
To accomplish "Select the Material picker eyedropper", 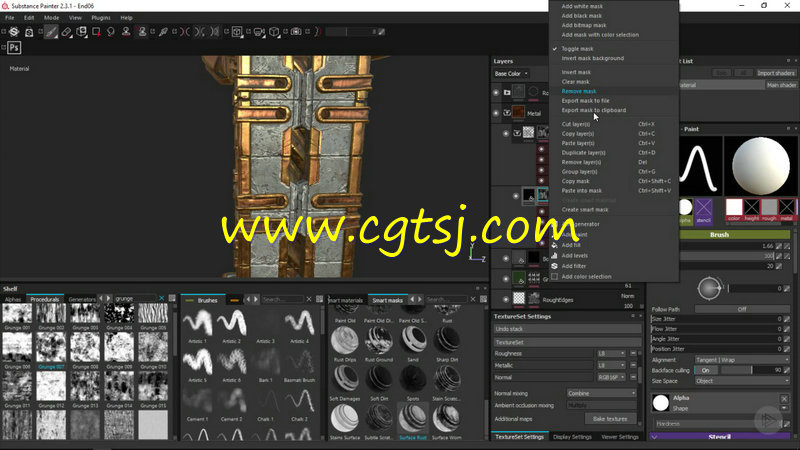I will (163, 32).
